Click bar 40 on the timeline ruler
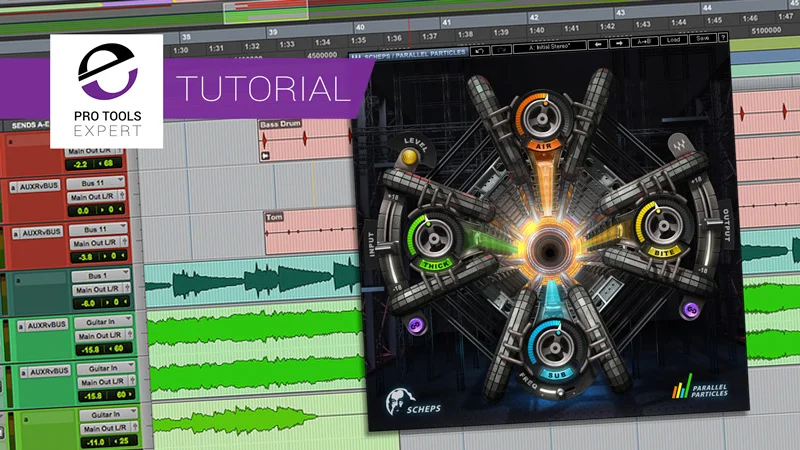The height and width of the screenshot is (450, 800). pyautogui.click(x=360, y=27)
